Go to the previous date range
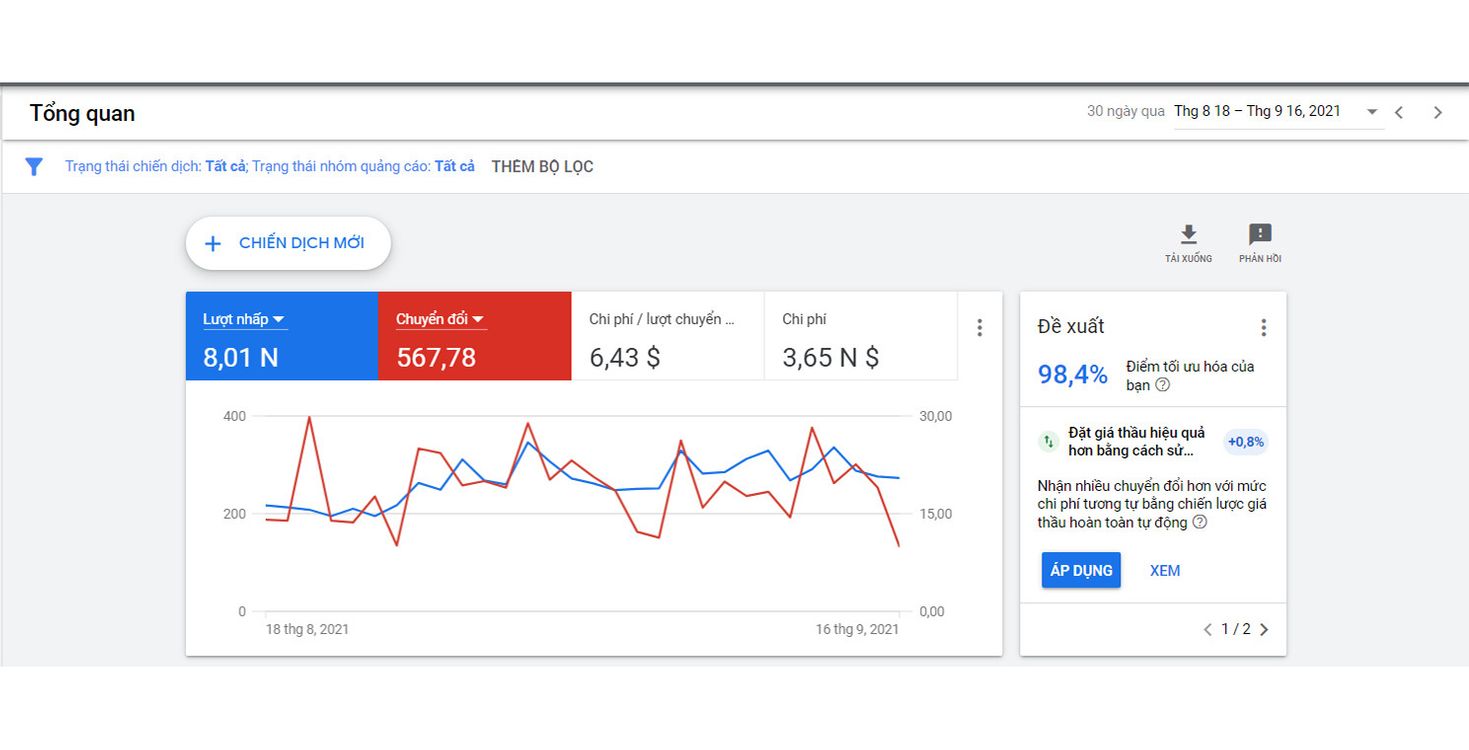 pos(1399,113)
